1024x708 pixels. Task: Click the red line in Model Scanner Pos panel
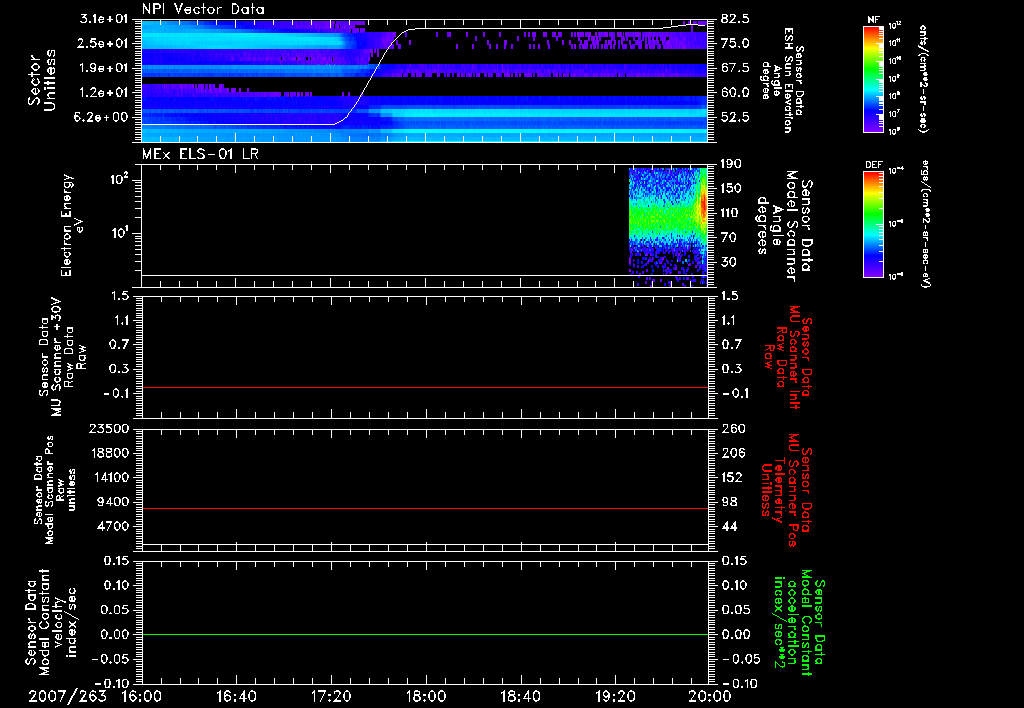pyautogui.click(x=424, y=508)
